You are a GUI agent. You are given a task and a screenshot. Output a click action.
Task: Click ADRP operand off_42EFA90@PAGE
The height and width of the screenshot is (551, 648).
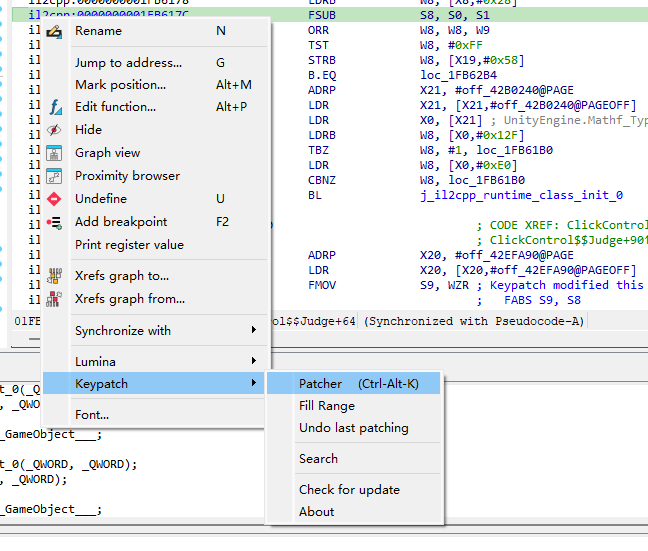[x=514, y=255]
